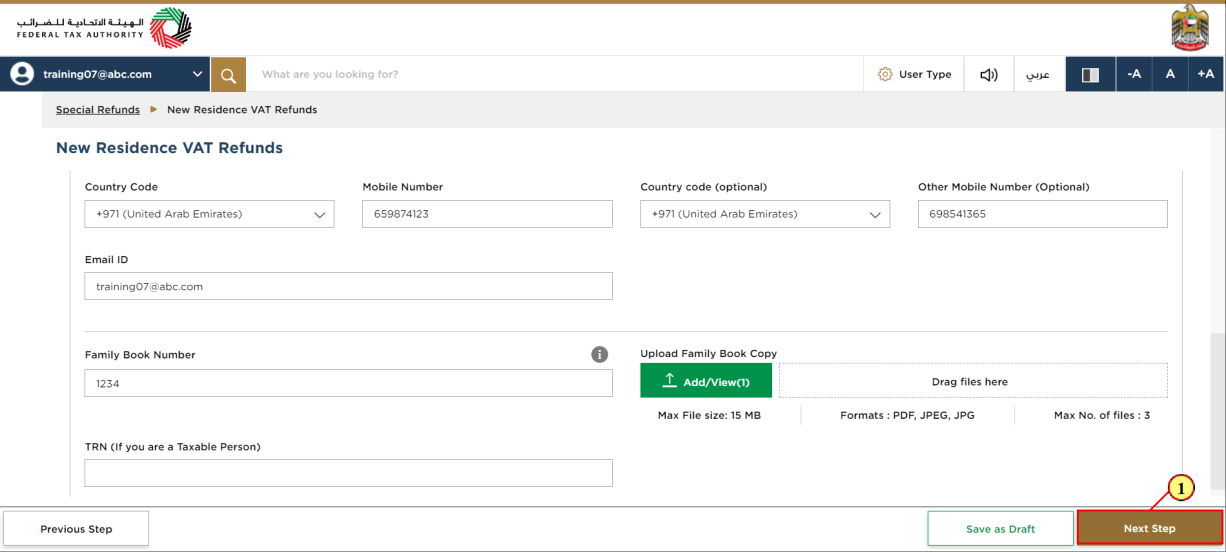Viewport: 1226px width, 552px height.
Task: Click 'Formats : PDF, JPEG, JPG' text
Action: coord(908,415)
